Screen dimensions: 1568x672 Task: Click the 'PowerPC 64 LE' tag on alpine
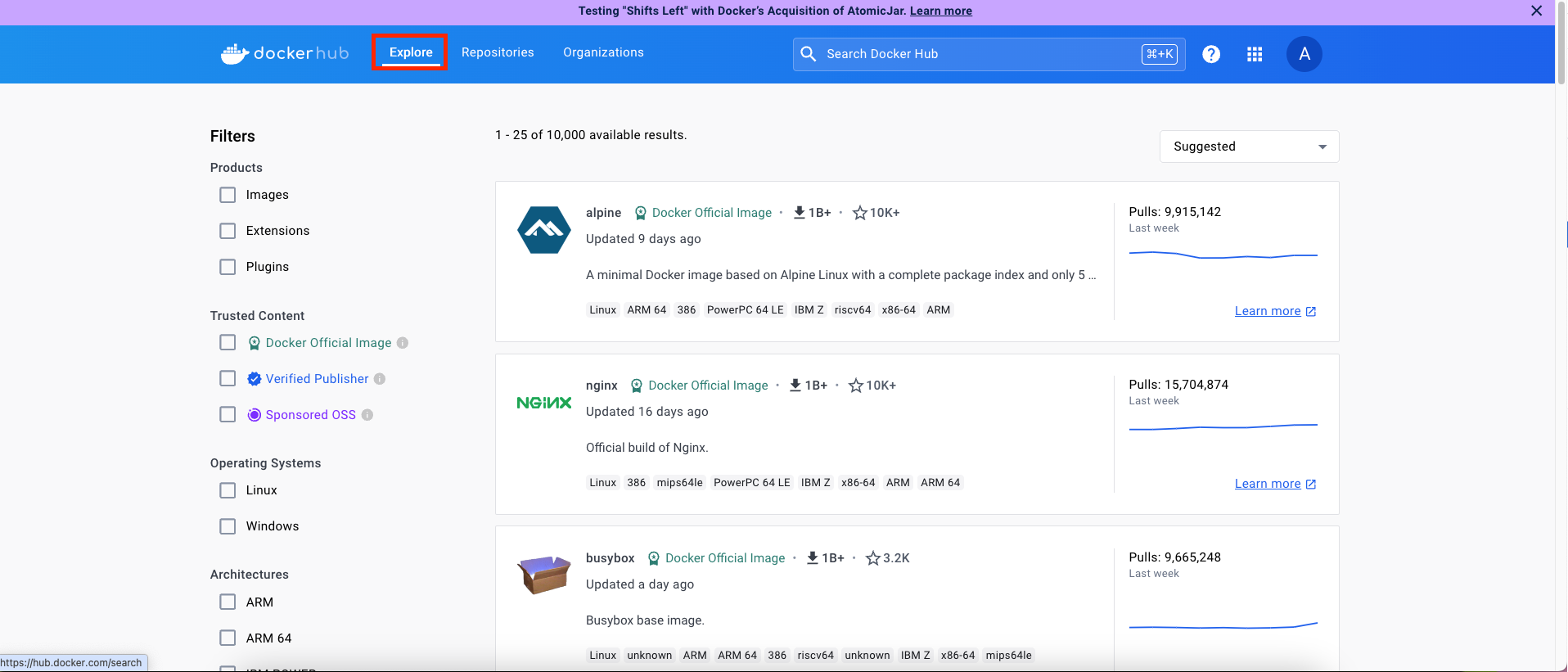pyautogui.click(x=746, y=310)
